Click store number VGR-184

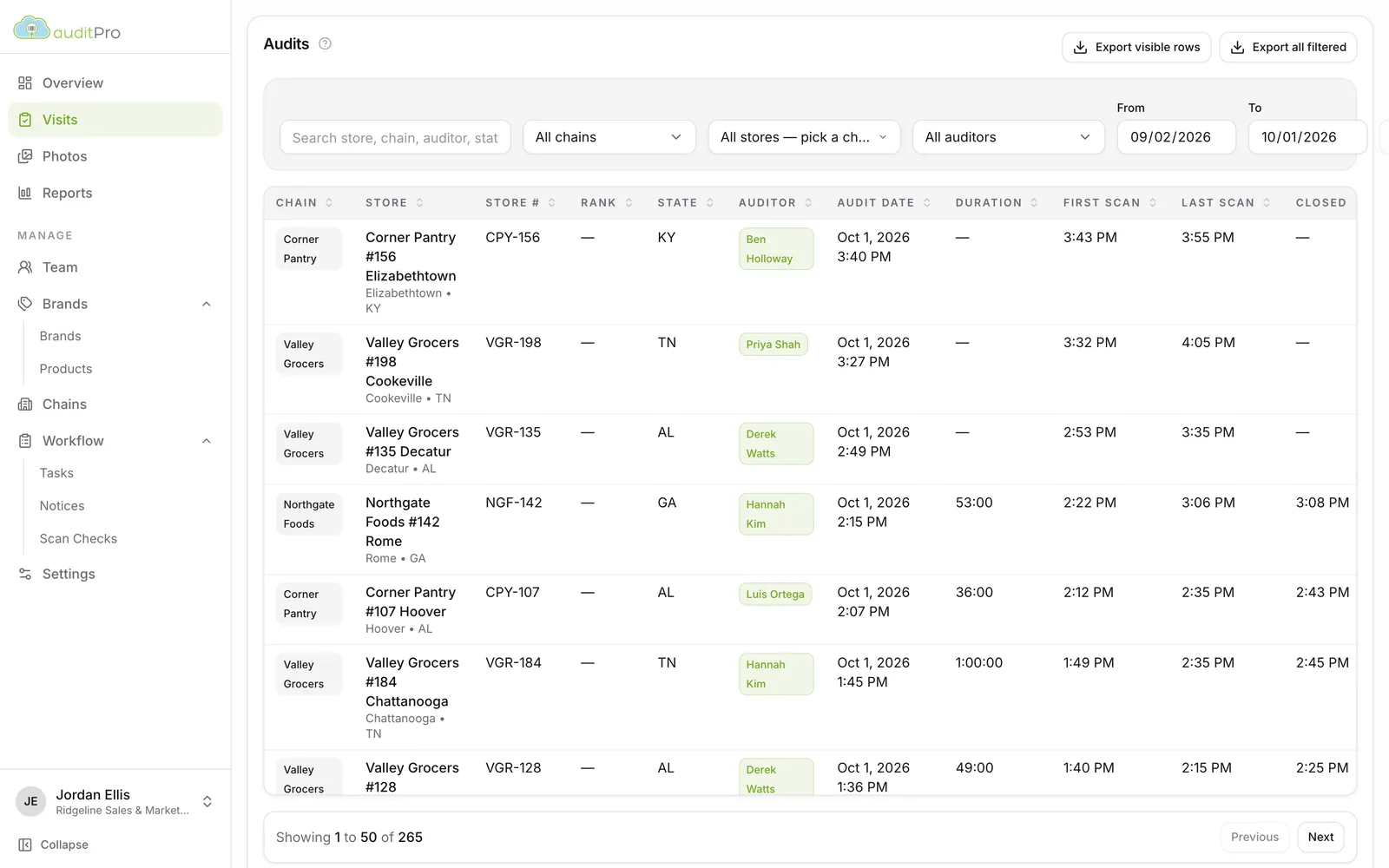pyautogui.click(x=513, y=663)
